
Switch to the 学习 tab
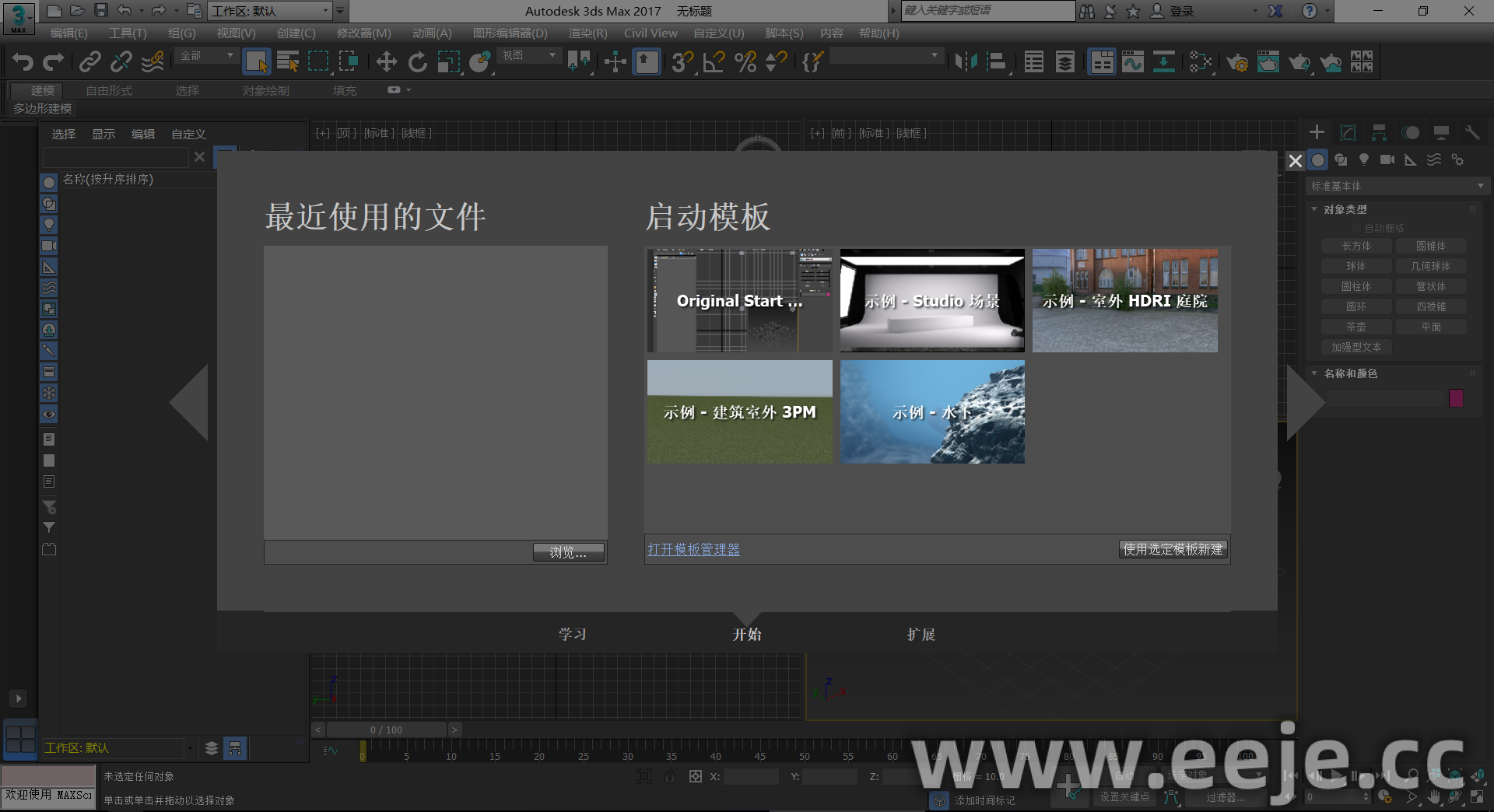coord(572,635)
